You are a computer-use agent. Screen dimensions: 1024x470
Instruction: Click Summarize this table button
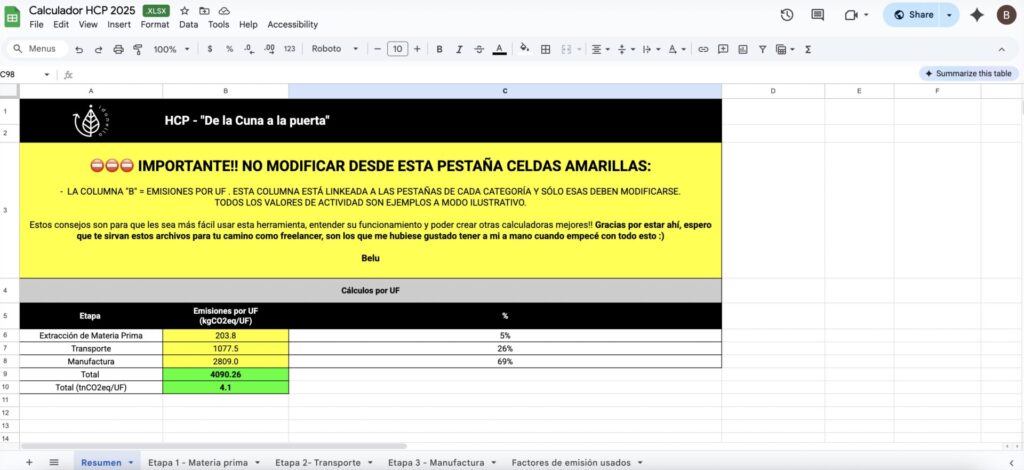[x=968, y=74]
